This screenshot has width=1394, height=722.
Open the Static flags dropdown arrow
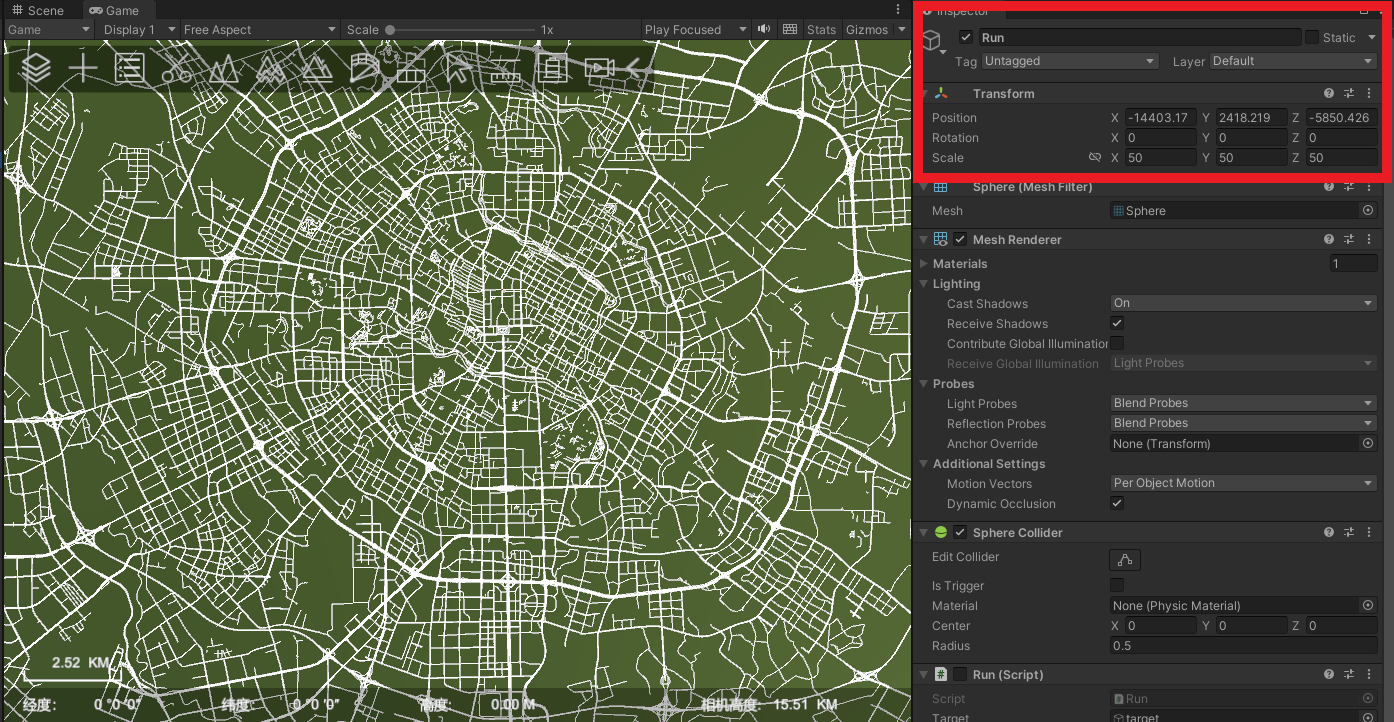[1371, 37]
